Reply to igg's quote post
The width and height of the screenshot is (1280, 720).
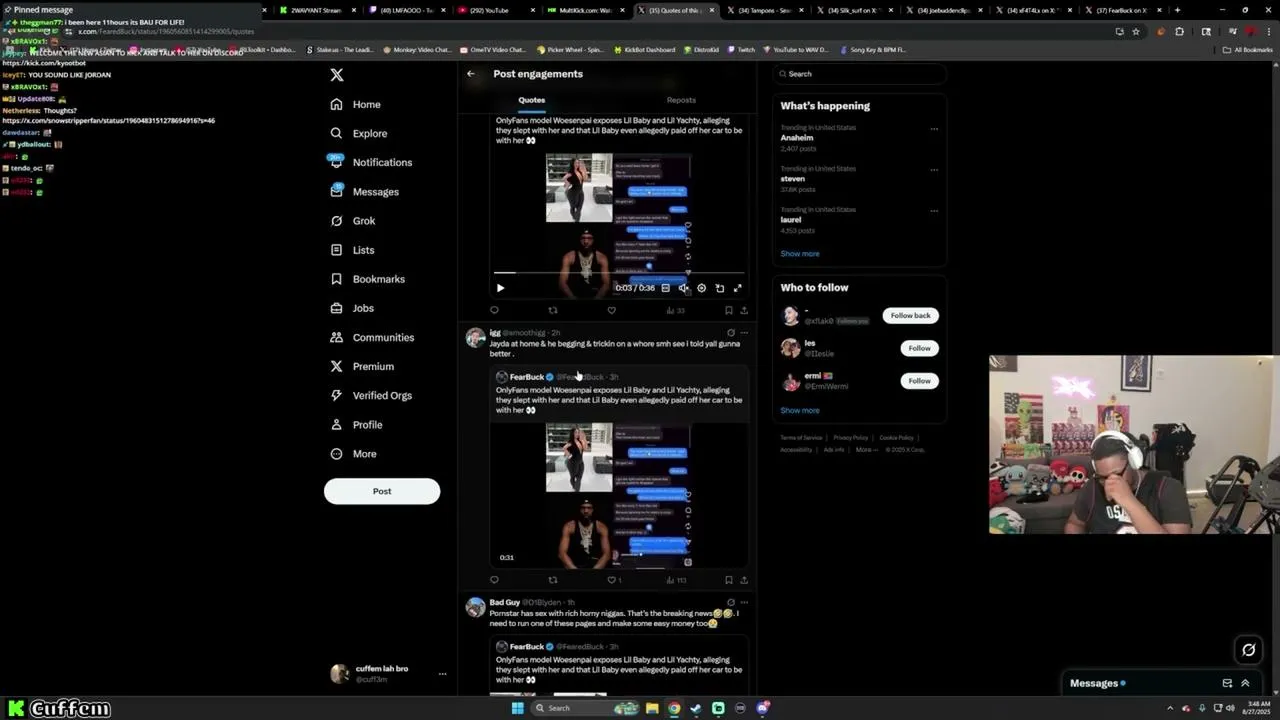(x=494, y=580)
